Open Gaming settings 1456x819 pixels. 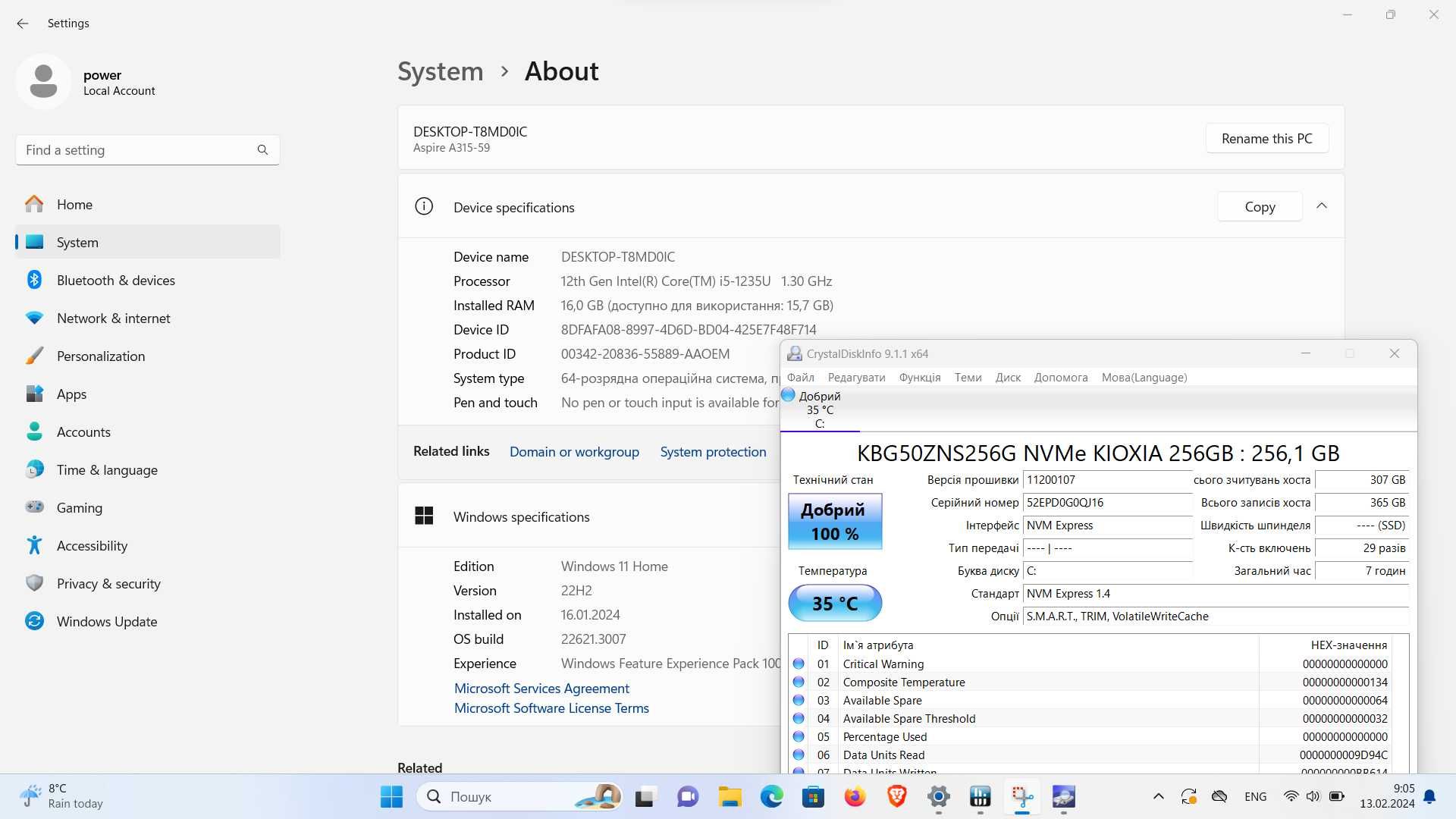point(148,508)
